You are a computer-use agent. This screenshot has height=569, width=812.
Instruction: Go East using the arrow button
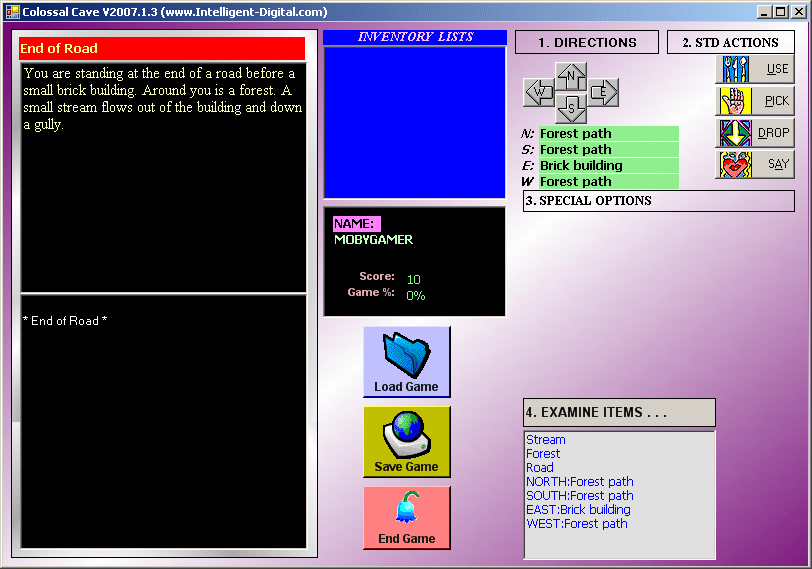click(603, 93)
